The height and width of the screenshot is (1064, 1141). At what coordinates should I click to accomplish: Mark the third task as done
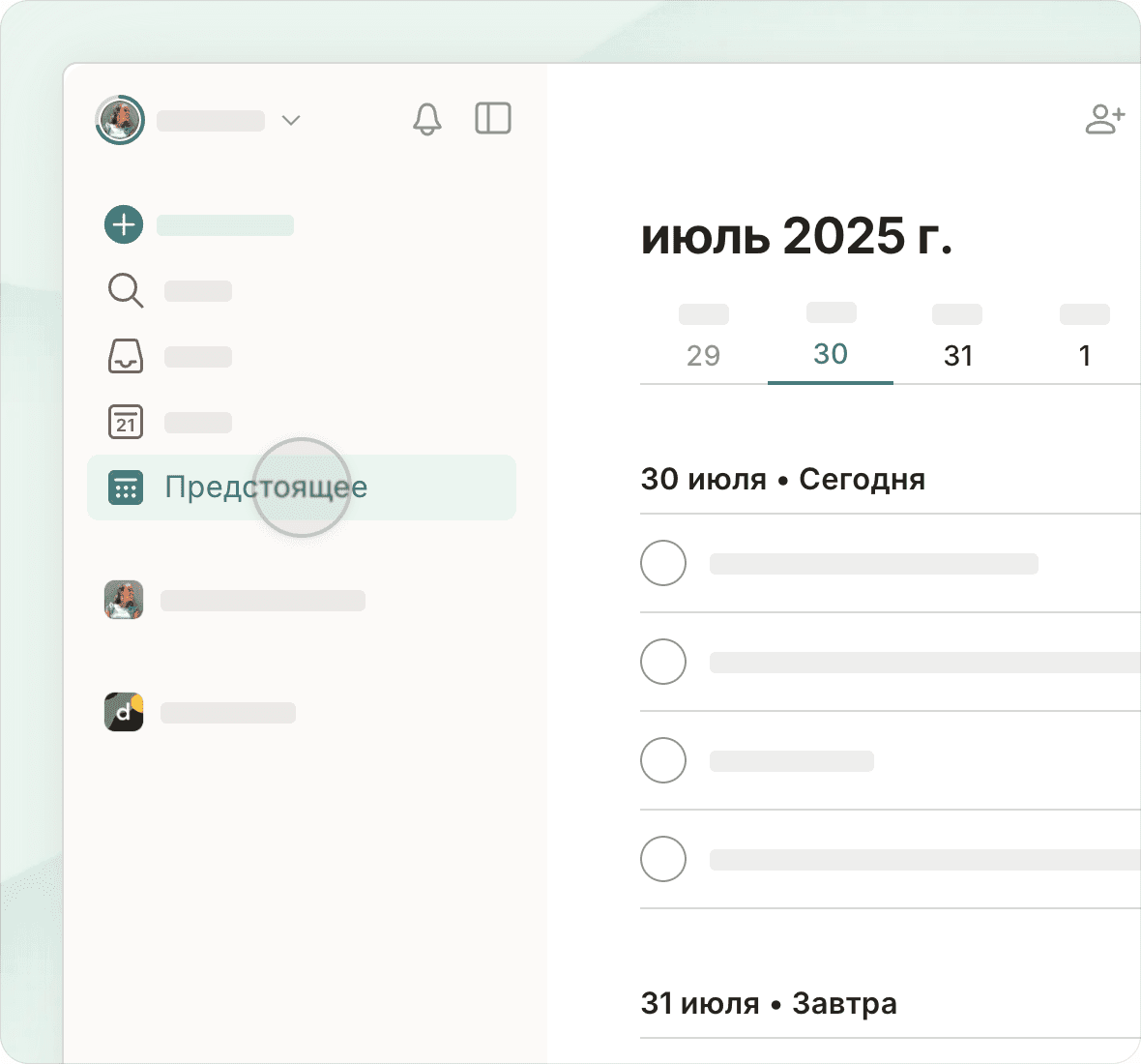[663, 760]
